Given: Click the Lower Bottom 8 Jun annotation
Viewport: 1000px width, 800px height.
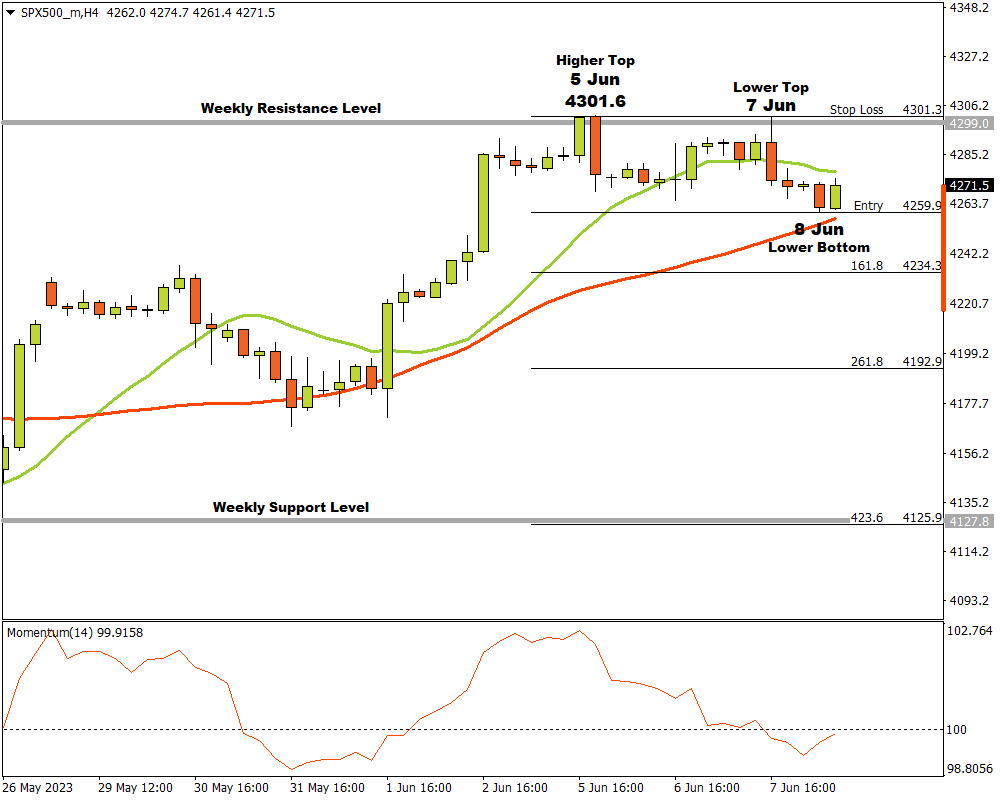Looking at the screenshot, I should 818,238.
